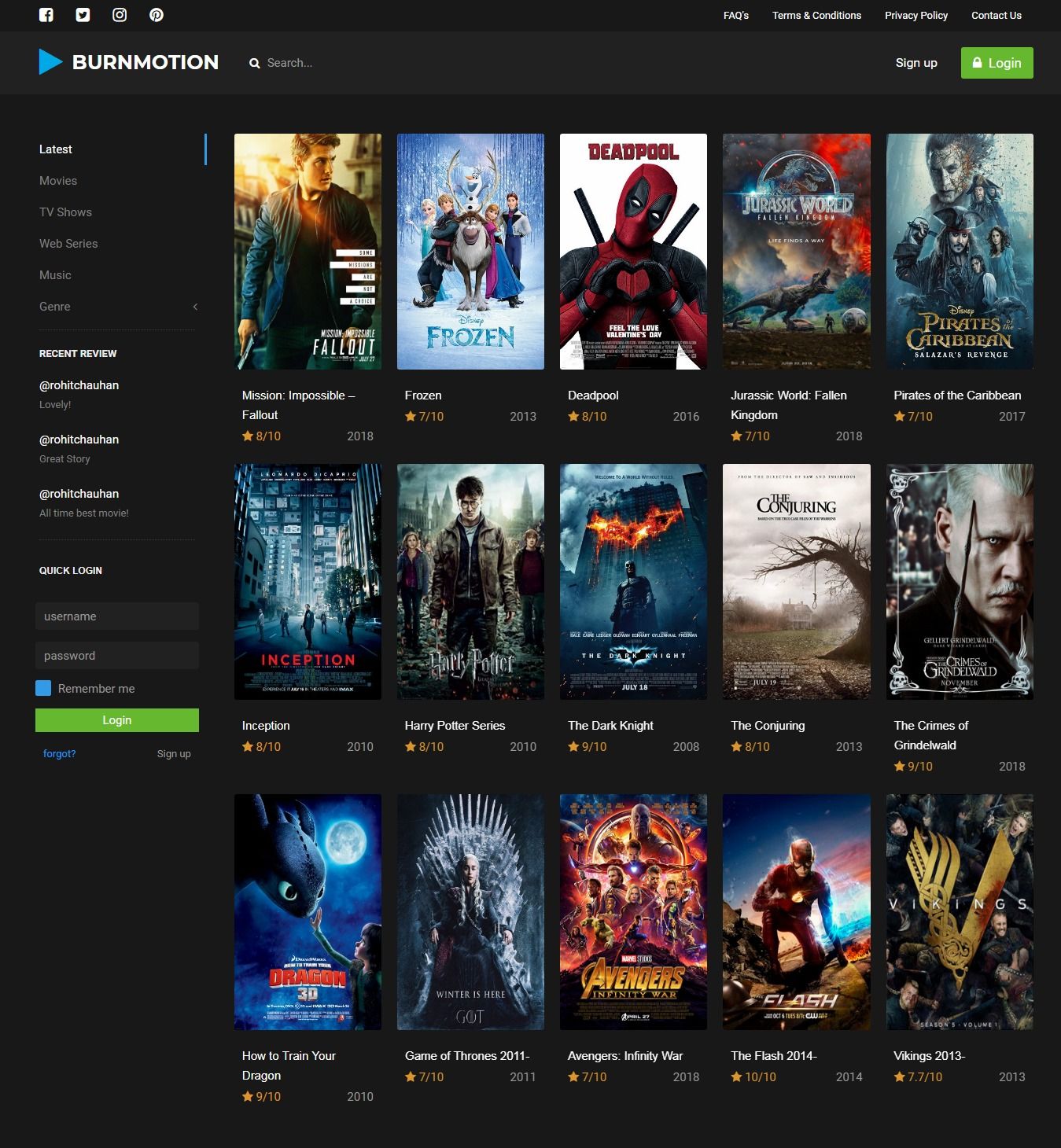This screenshot has height=1148, width=1061.
Task: Open the Avengers: Infinity War poster
Action: [x=633, y=912]
